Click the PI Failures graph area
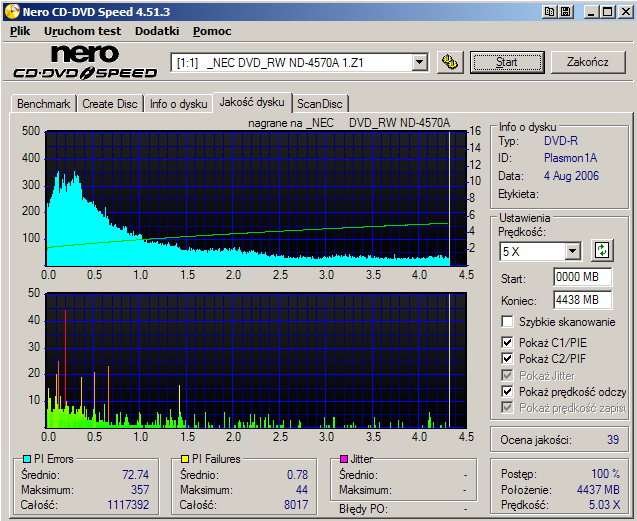This screenshot has width=637, height=521. [x=256, y=360]
